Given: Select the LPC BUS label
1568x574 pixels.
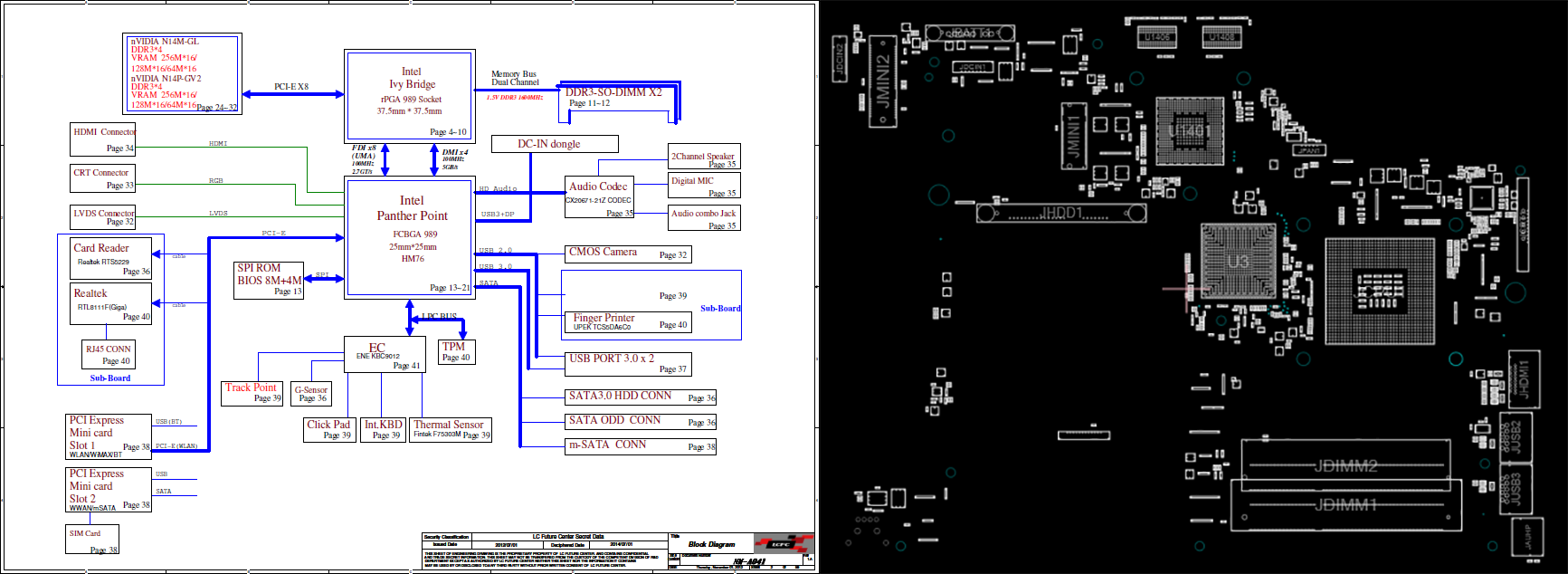Looking at the screenshot, I should pyautogui.click(x=439, y=317).
